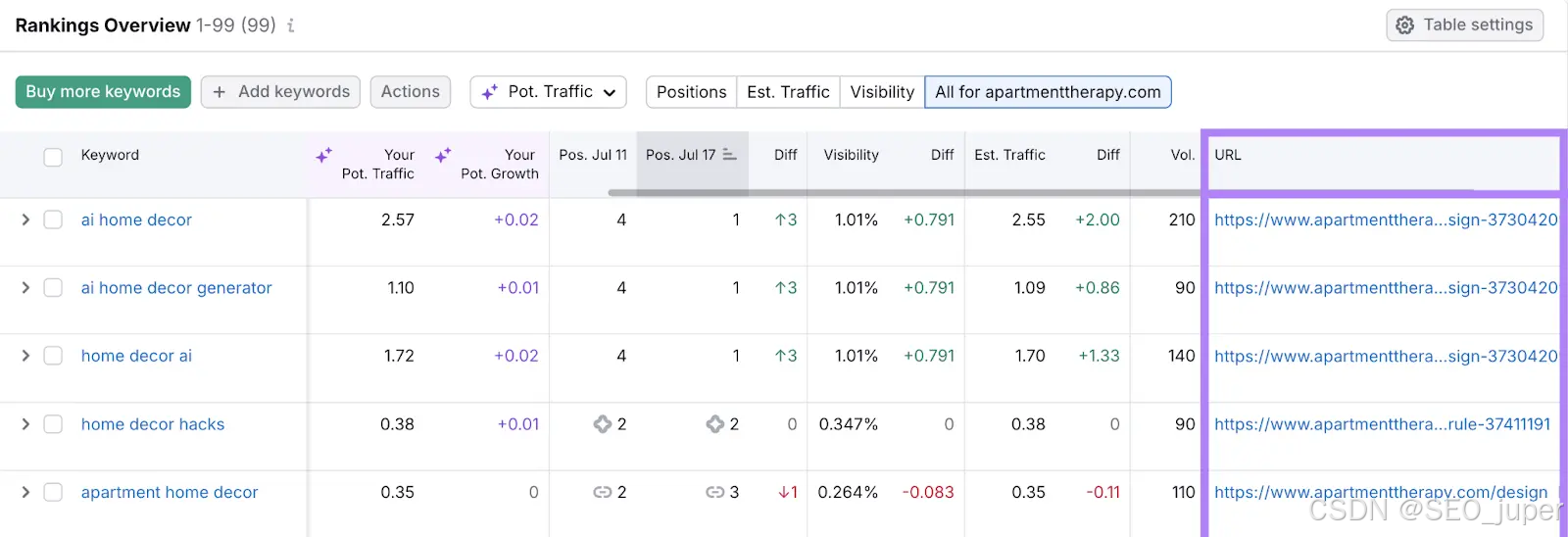Open the apartmenttherapy.com/design URL
The height and width of the screenshot is (537, 1568).
(x=1381, y=492)
